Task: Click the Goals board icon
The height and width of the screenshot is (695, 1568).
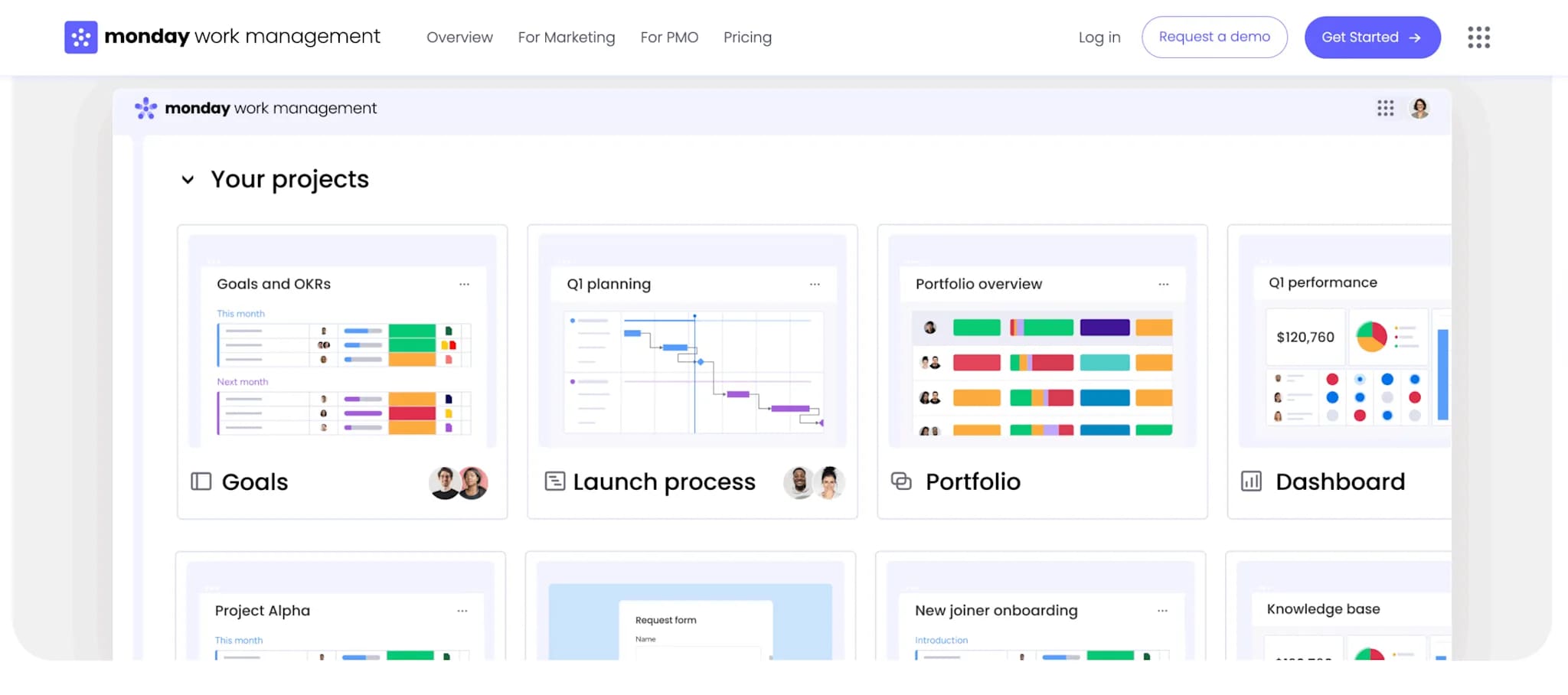Action: pos(201,481)
